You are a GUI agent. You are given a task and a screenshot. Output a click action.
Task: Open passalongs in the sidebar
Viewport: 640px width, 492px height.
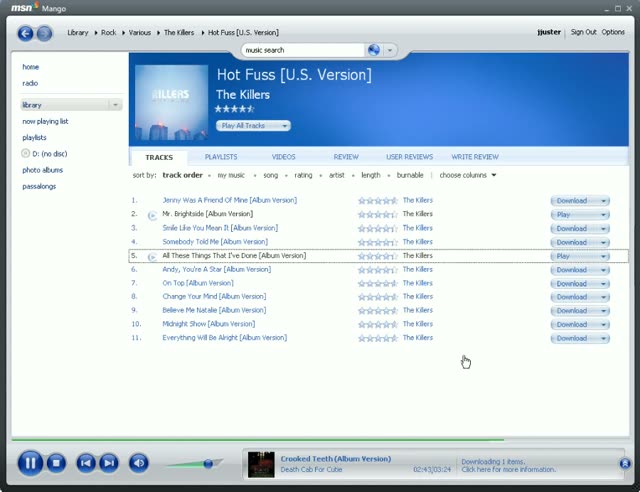pyautogui.click(x=39, y=186)
